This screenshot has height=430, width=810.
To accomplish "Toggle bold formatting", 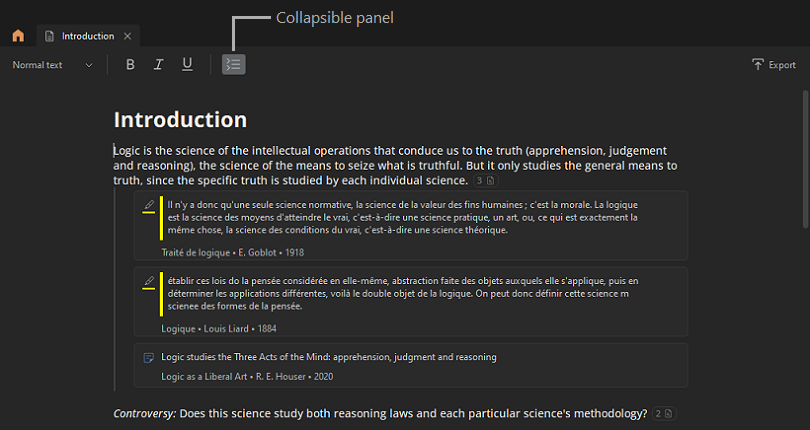I will (x=130, y=65).
